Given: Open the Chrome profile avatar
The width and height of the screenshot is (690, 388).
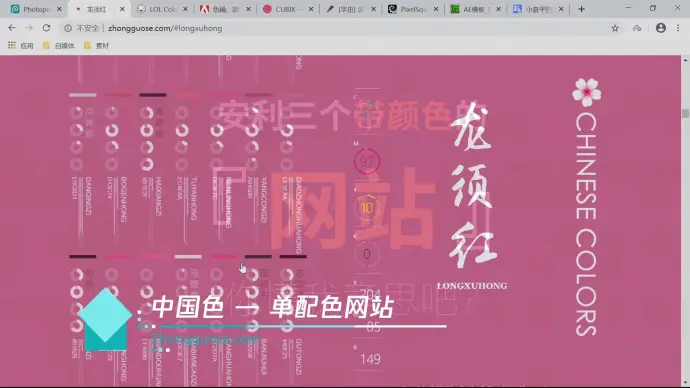Looking at the screenshot, I should pos(661,28).
